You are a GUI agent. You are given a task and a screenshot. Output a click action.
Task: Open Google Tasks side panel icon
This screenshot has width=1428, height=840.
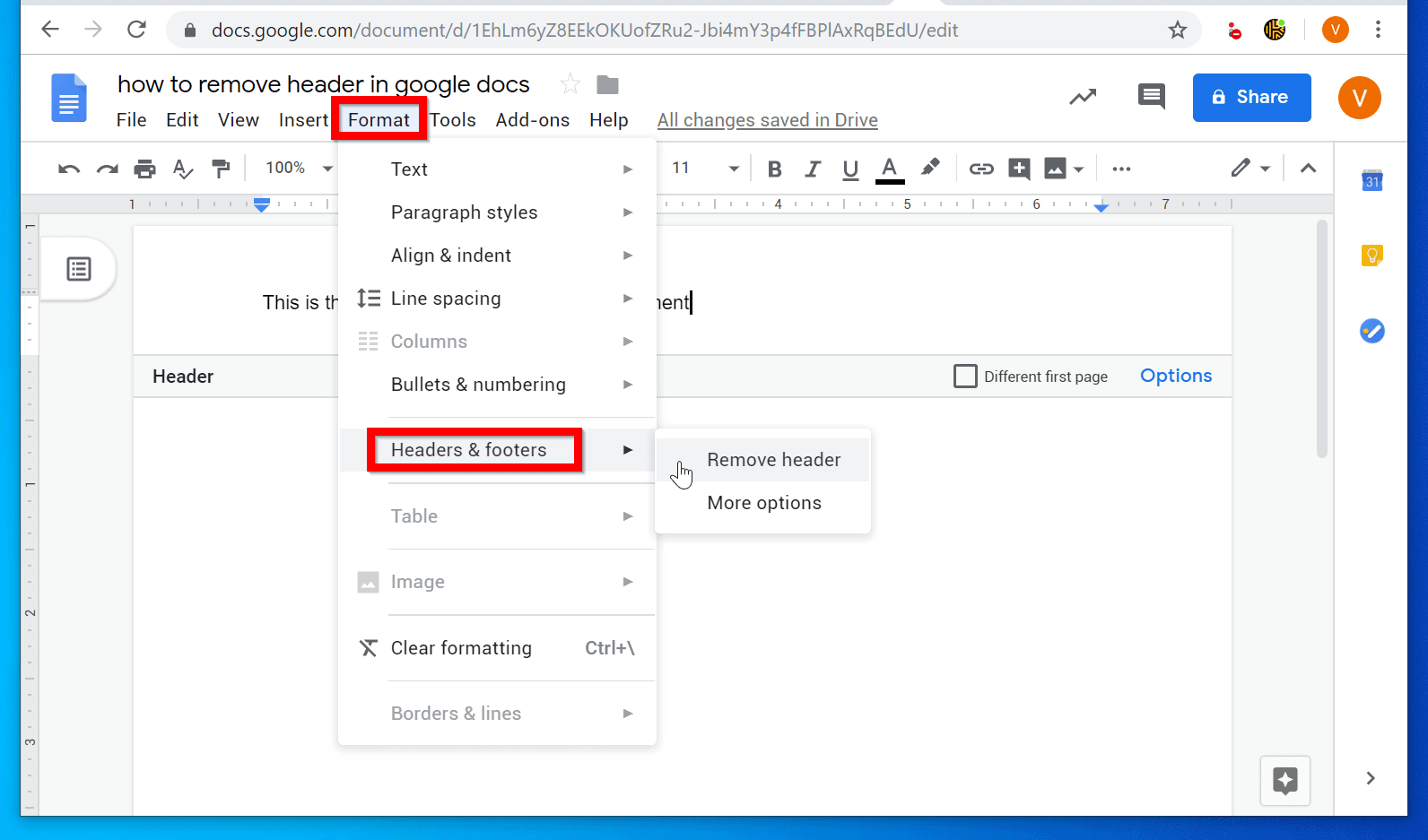(1372, 331)
